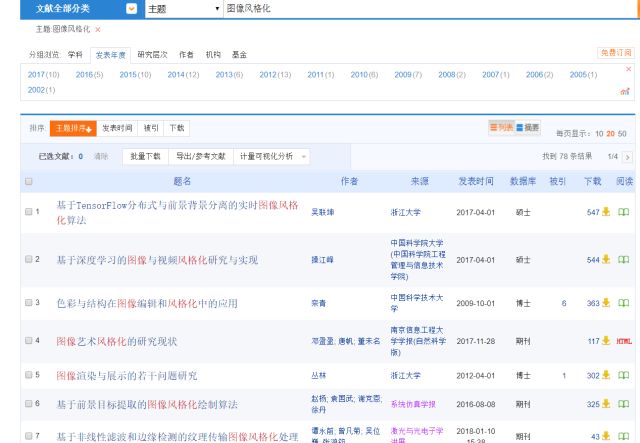Click 导出/参考文献 button
Image resolution: width=640 pixels, height=443 pixels.
(201, 156)
